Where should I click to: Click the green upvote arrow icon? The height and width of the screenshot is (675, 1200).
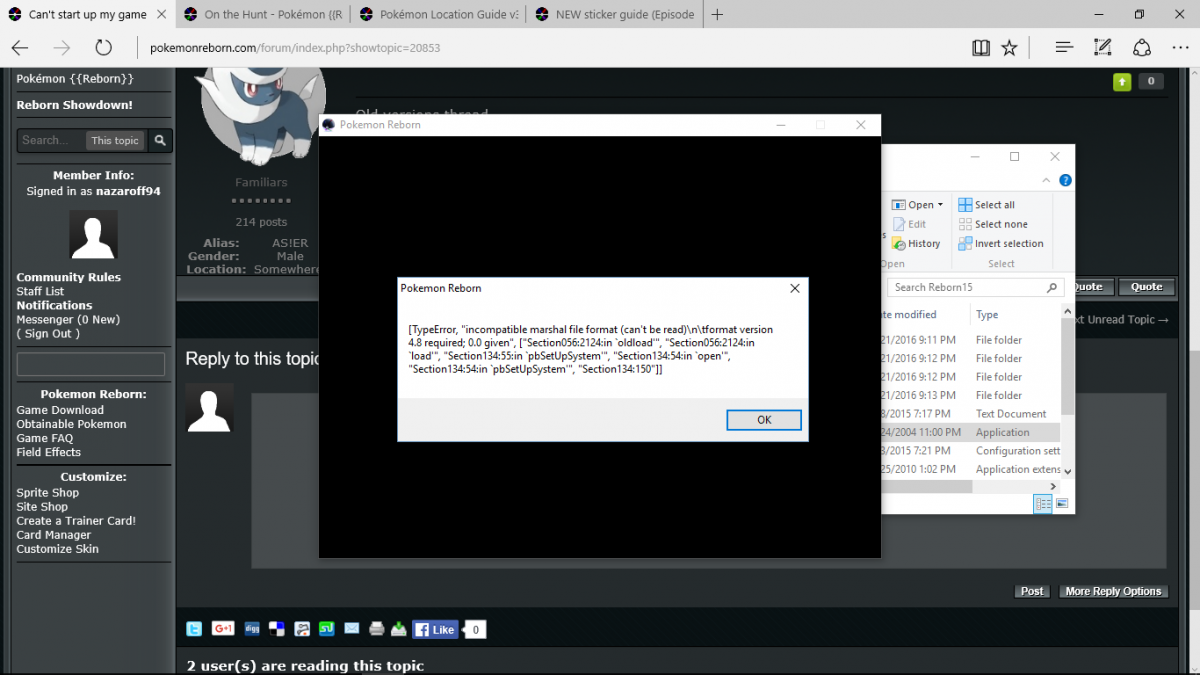[1122, 82]
